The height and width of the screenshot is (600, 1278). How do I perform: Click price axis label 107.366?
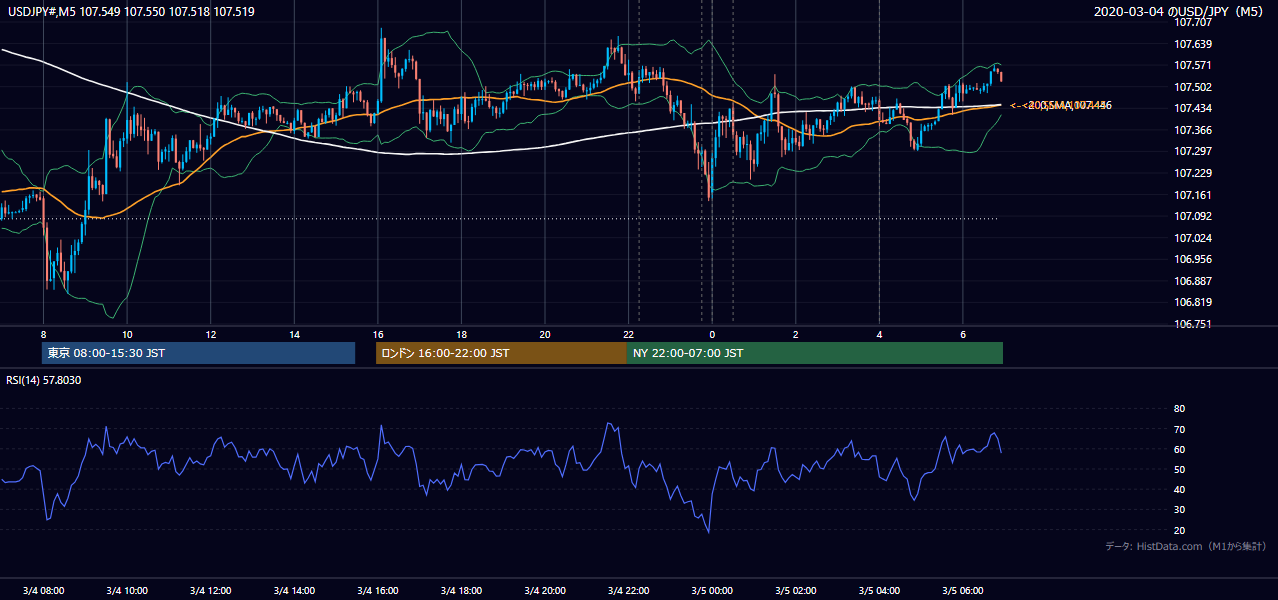point(1192,130)
